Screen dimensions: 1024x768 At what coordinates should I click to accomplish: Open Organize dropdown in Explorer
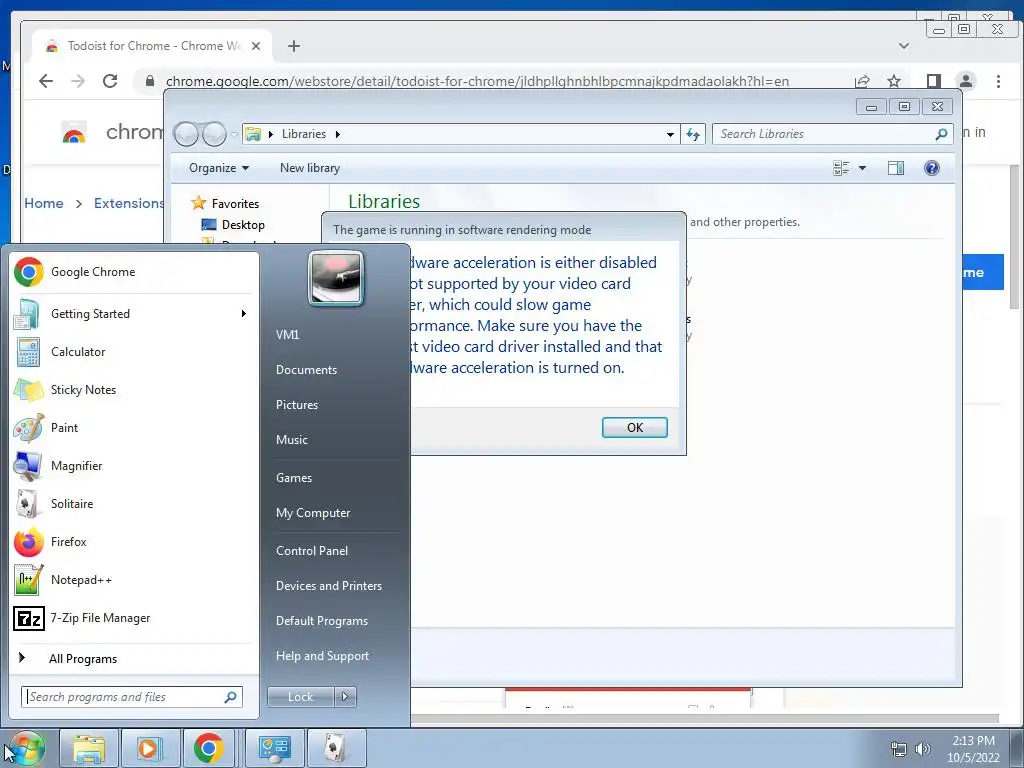(x=219, y=168)
